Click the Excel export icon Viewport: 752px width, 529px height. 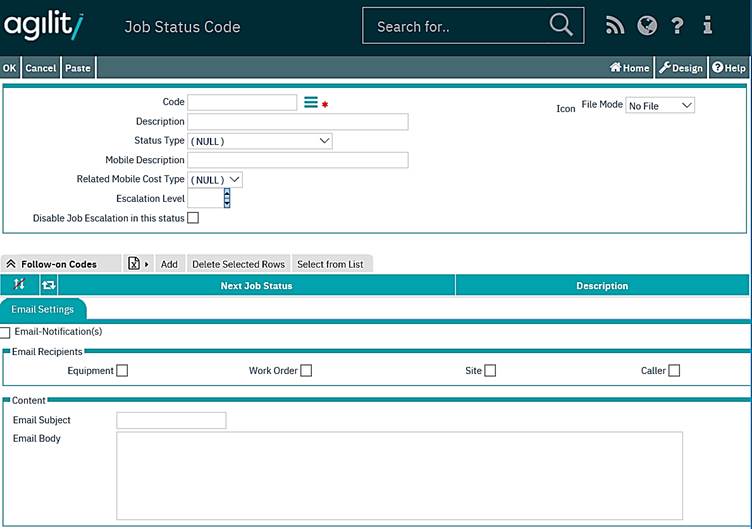tap(134, 264)
